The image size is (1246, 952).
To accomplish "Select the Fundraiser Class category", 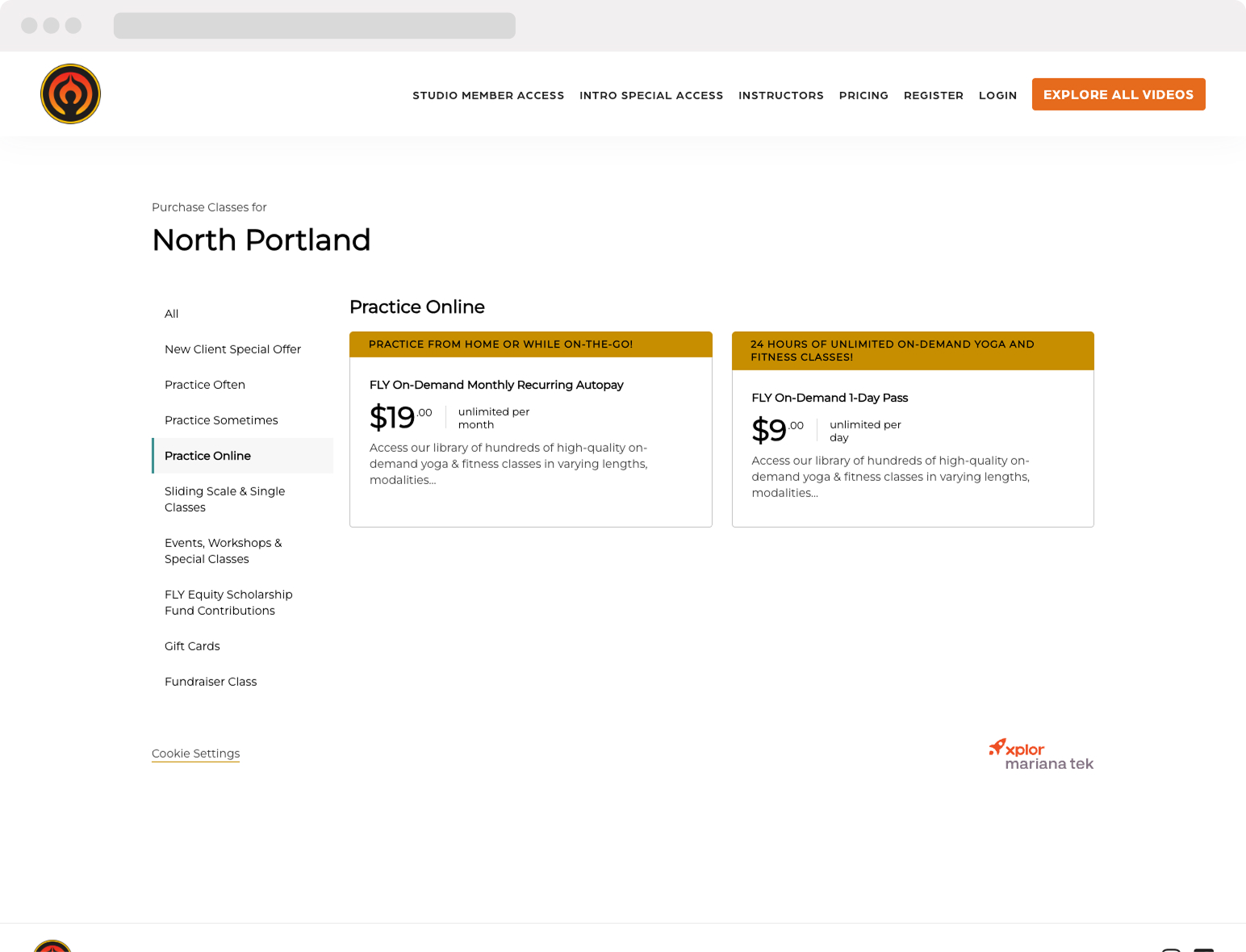I will (x=211, y=682).
